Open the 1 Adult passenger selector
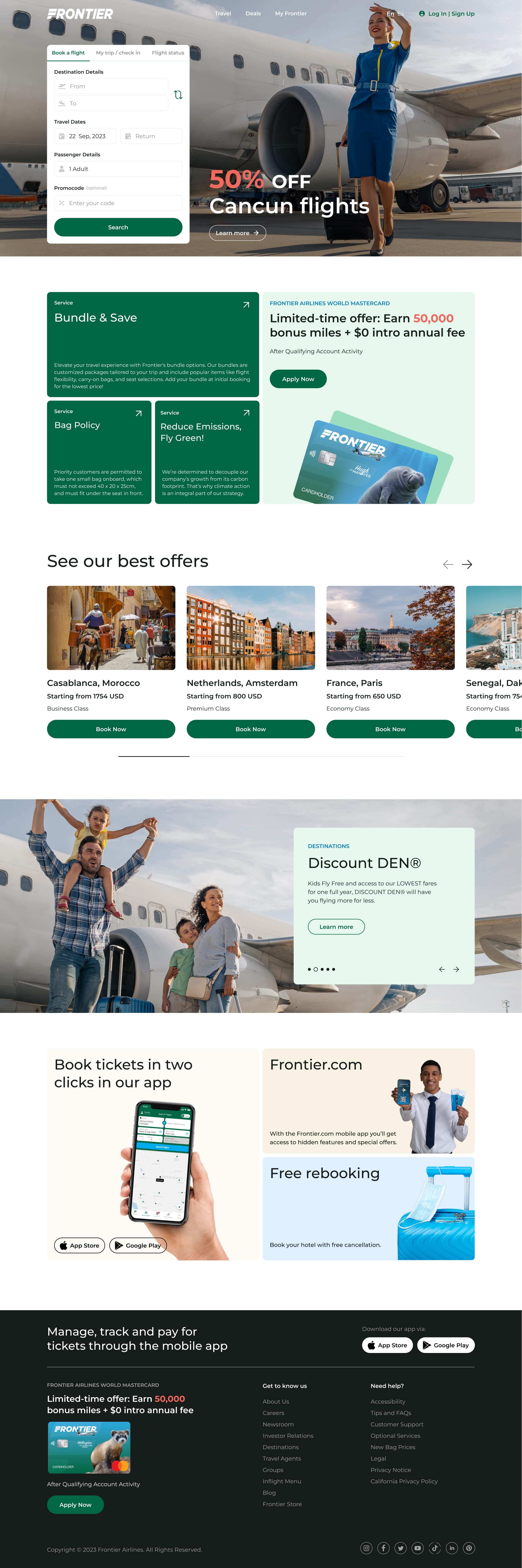This screenshot has width=522, height=1568. 118,169
